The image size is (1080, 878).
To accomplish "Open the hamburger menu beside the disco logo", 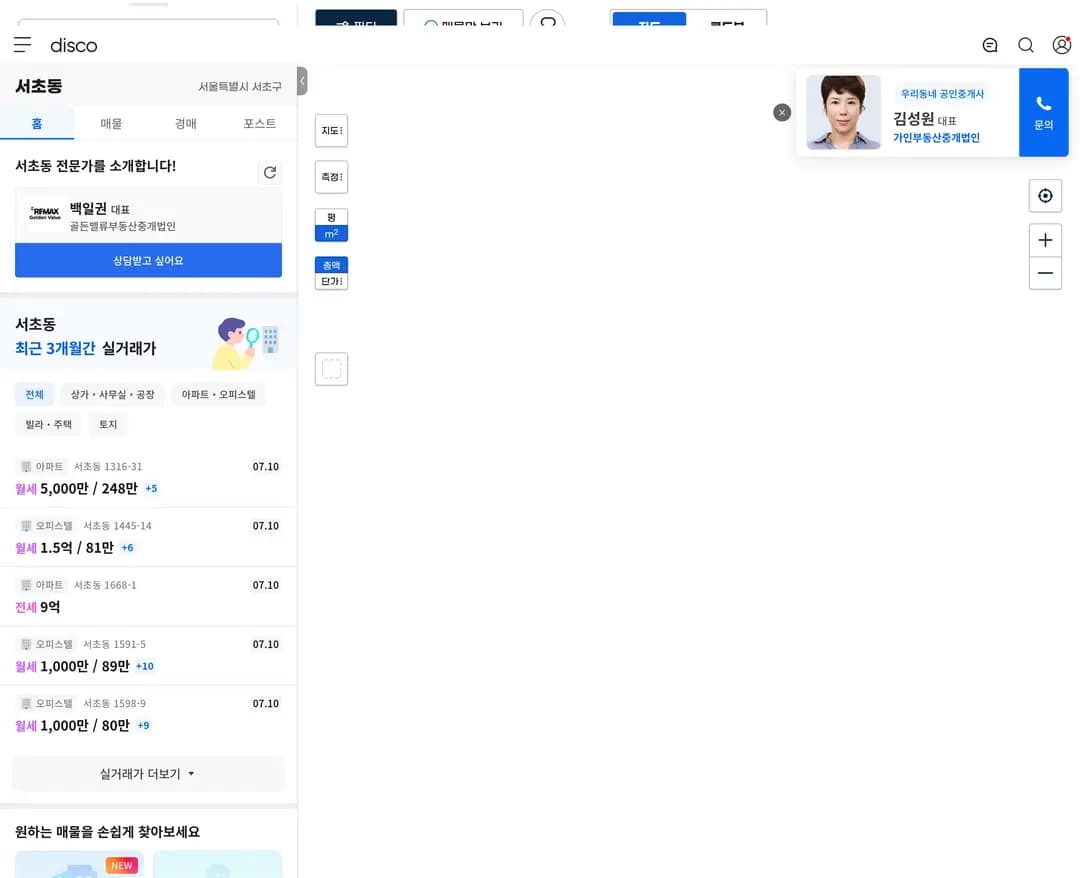I will [22, 45].
